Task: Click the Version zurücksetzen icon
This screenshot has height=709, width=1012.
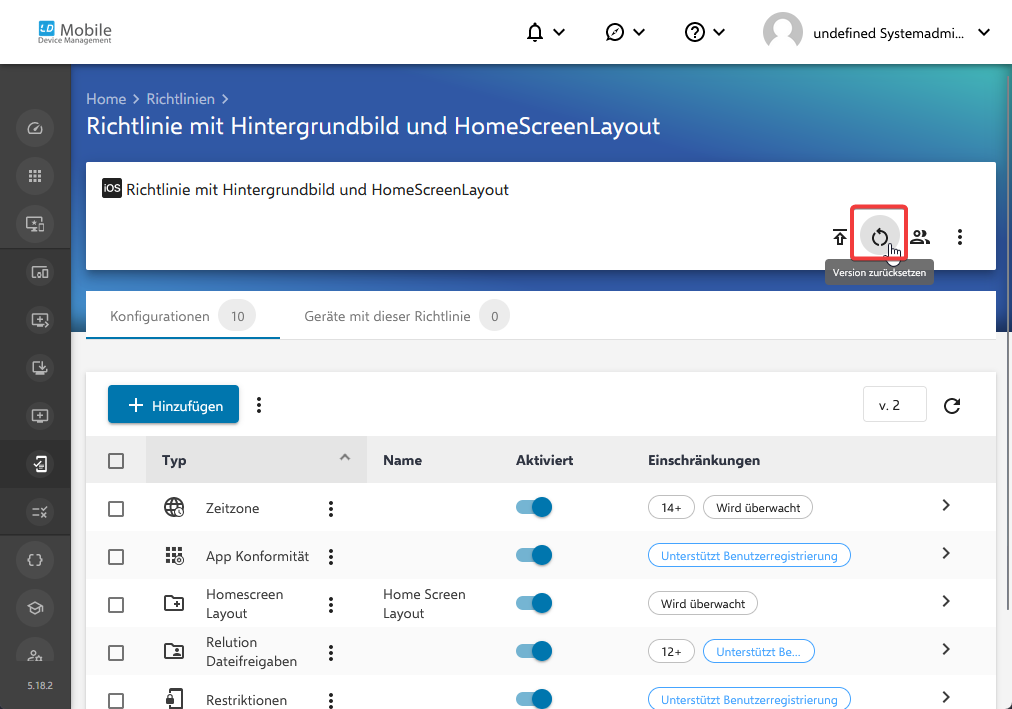Action: click(x=879, y=237)
